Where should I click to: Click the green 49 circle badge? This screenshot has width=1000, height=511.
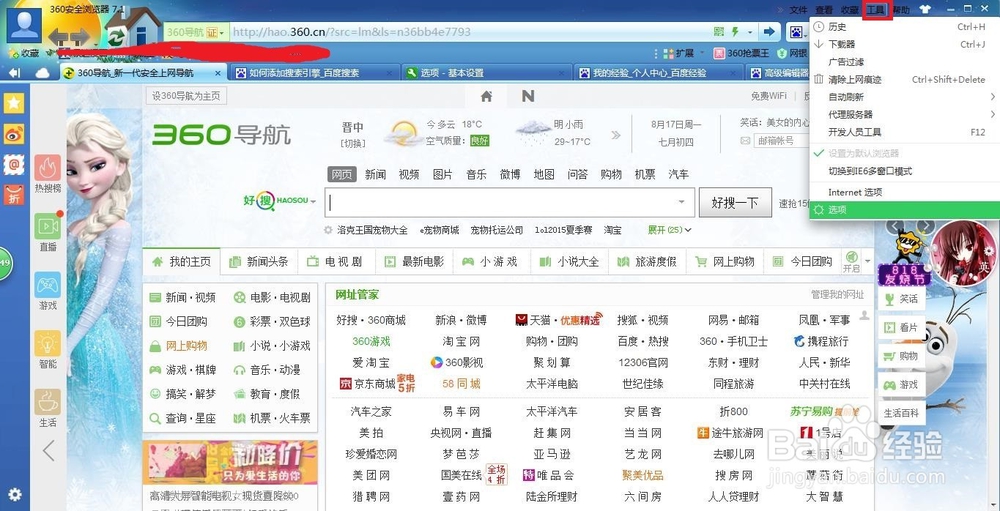point(6,263)
